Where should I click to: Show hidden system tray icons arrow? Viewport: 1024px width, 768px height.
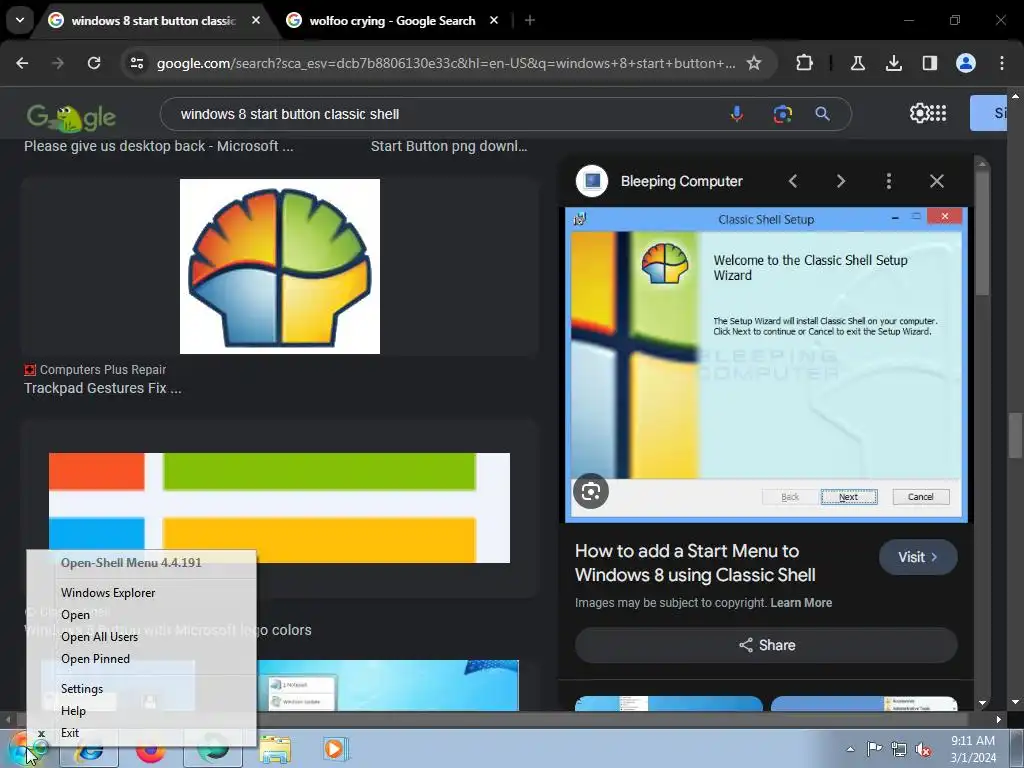pyautogui.click(x=850, y=749)
